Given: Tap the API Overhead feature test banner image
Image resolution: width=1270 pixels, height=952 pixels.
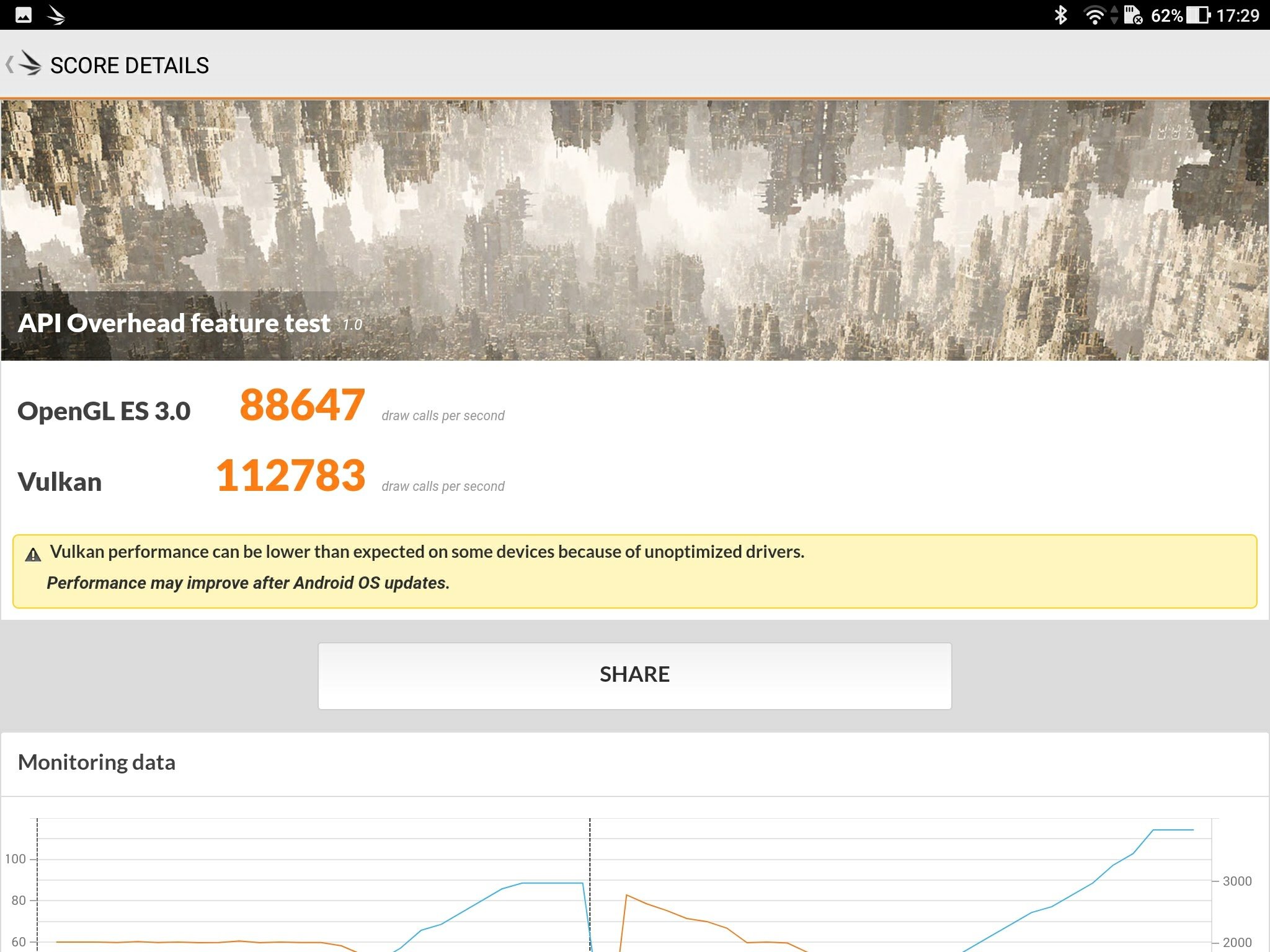Looking at the screenshot, I should point(634,230).
